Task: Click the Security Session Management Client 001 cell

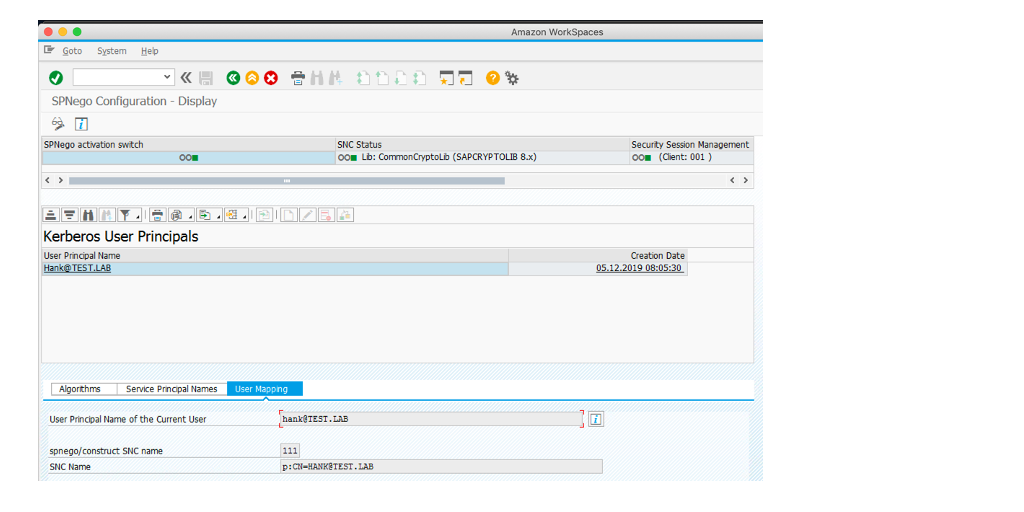Action: (691, 157)
